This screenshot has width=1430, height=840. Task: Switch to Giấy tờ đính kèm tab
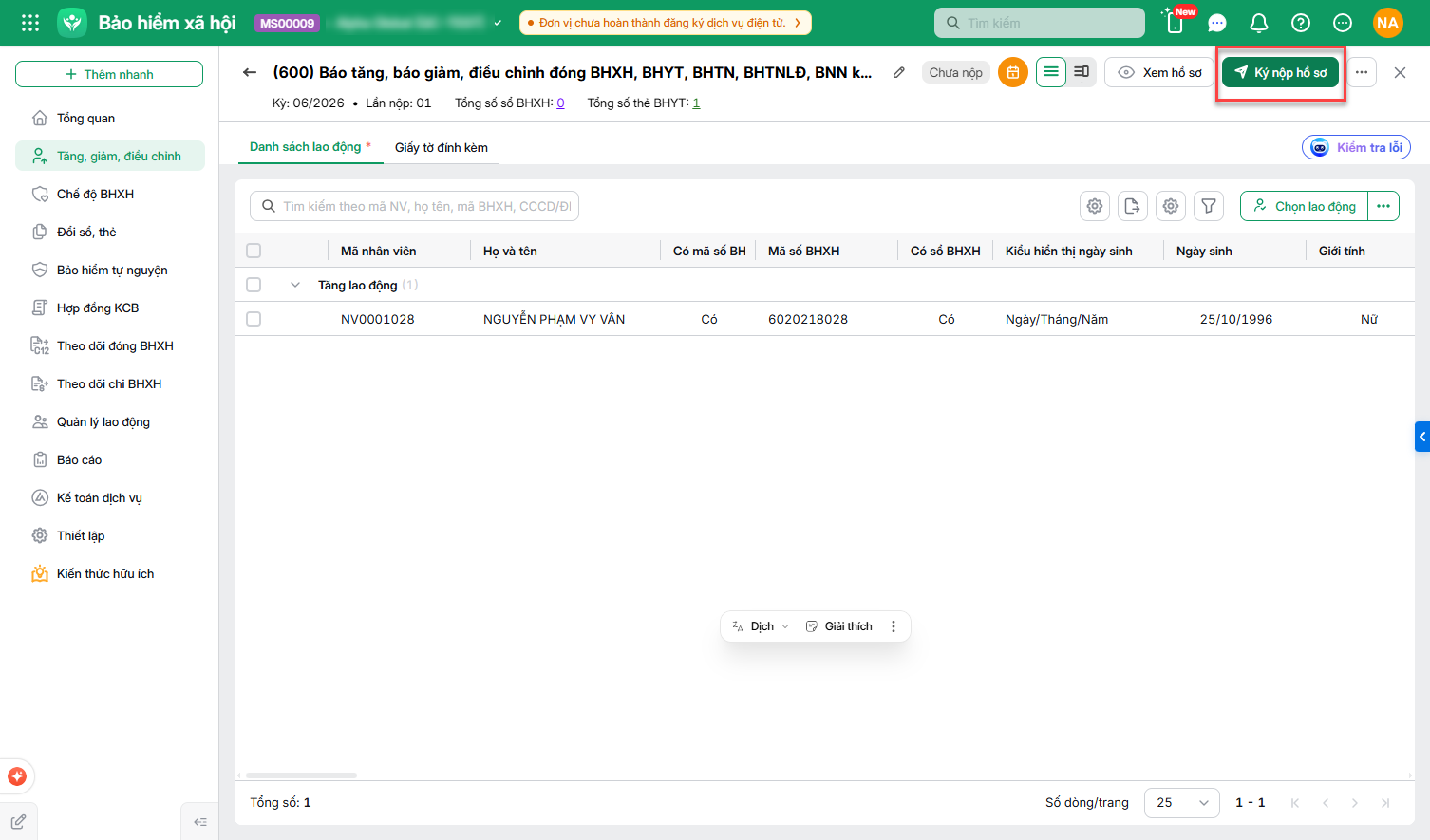point(442,147)
